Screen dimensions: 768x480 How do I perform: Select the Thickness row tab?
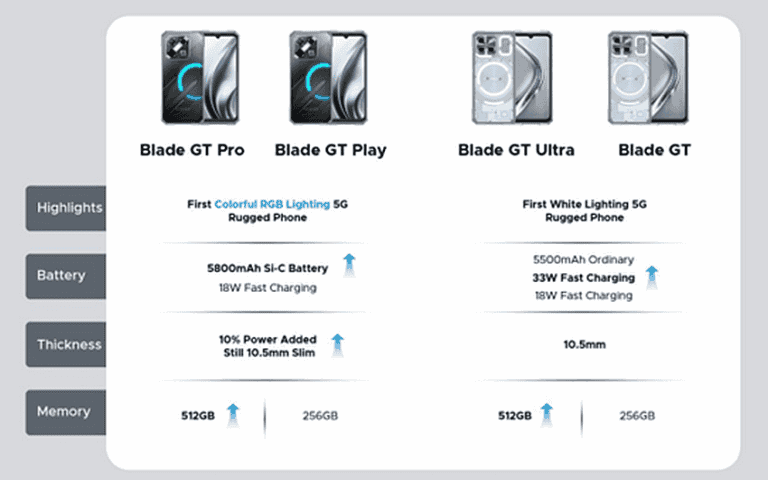tap(66, 344)
